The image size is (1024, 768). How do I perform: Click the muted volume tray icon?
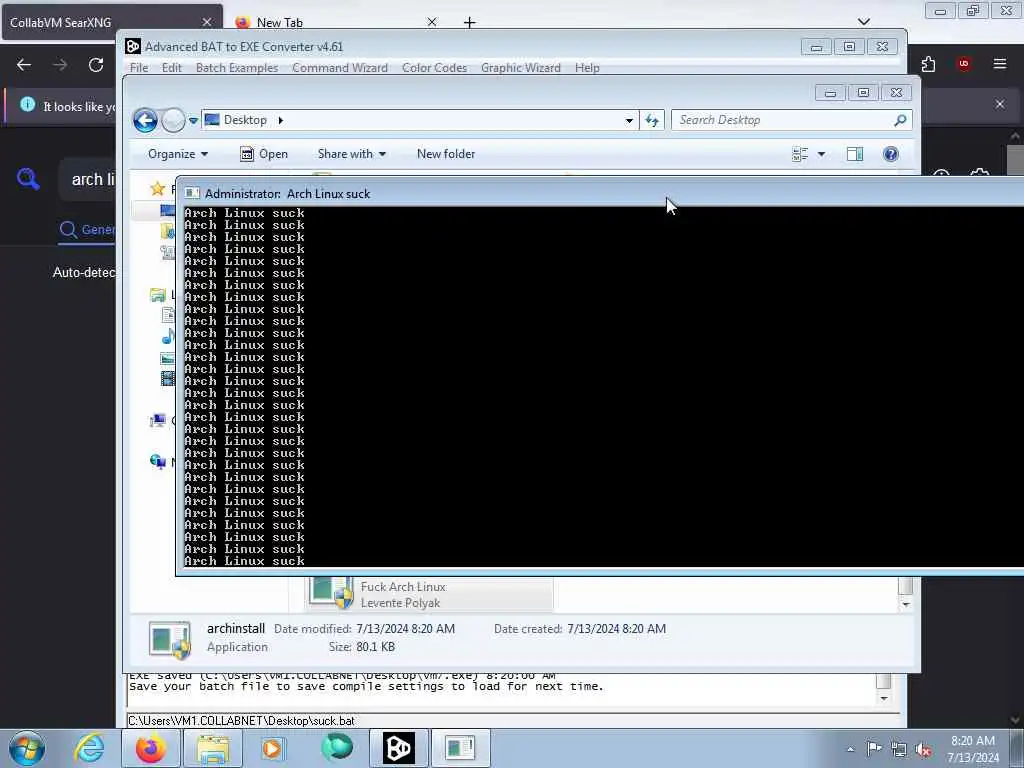coord(923,749)
